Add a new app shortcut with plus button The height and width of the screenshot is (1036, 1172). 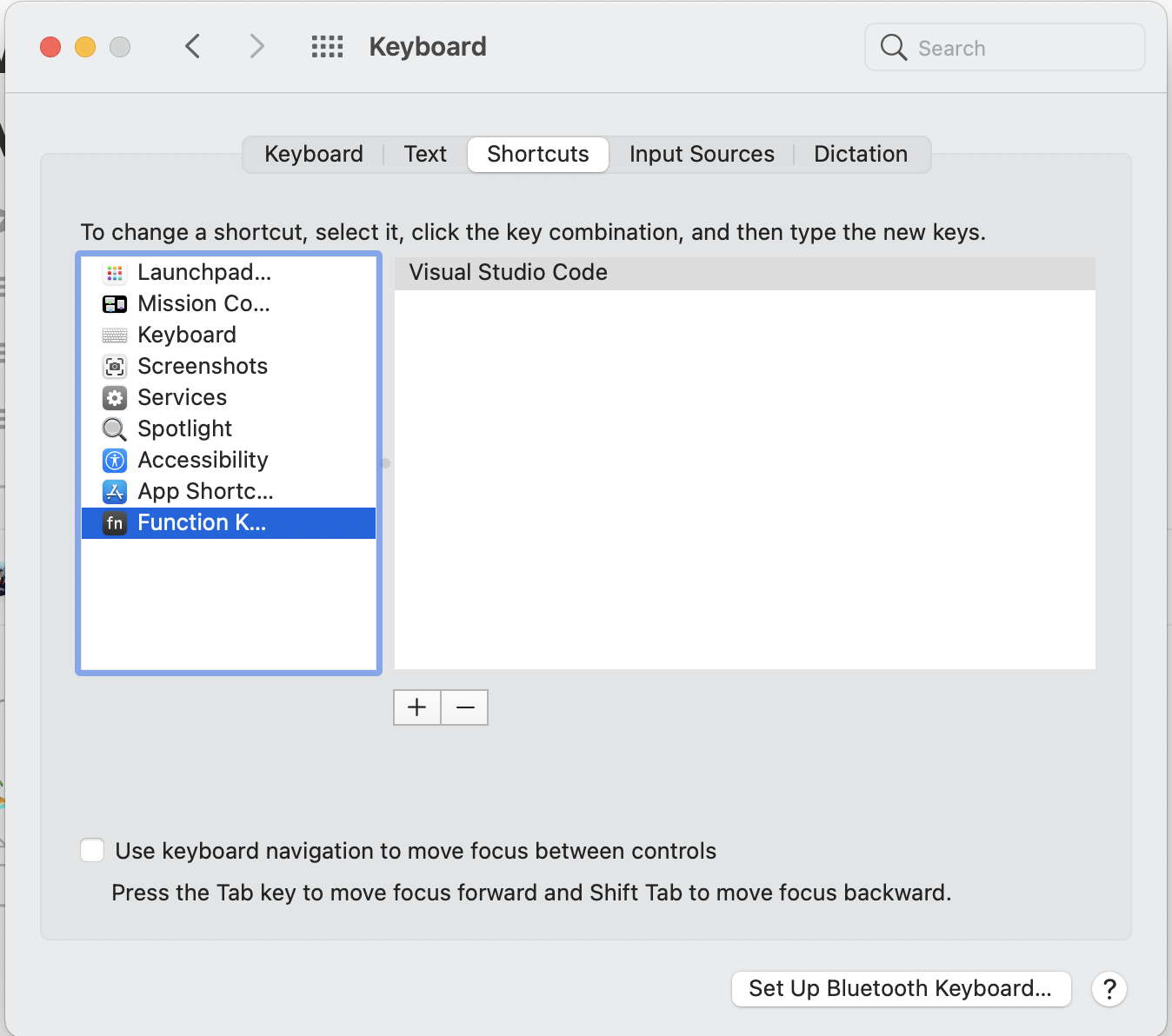pyautogui.click(x=416, y=707)
